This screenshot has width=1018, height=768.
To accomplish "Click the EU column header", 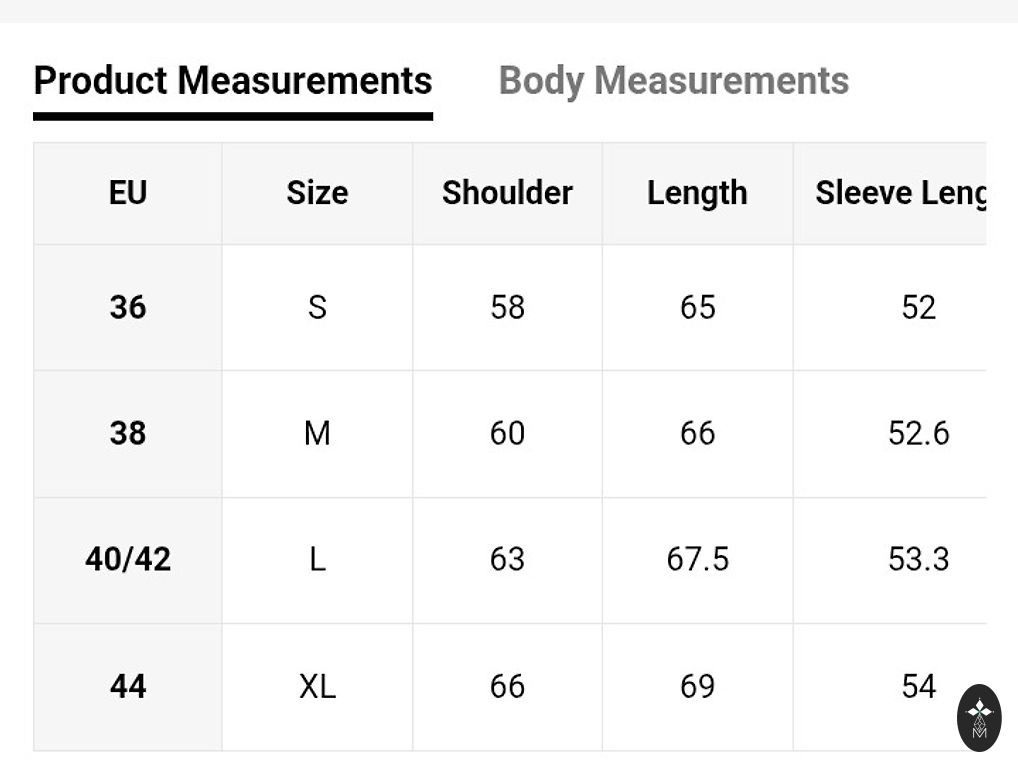I will (x=128, y=193).
